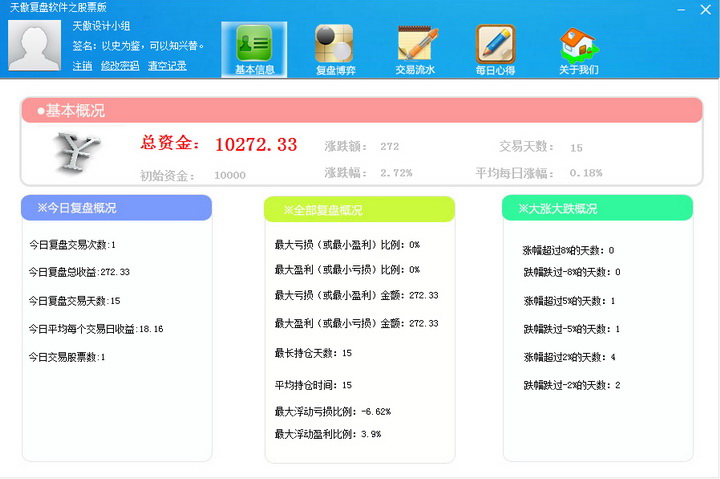Select the 交易流水 tab label
The width and height of the screenshot is (720, 479).
[x=415, y=70]
